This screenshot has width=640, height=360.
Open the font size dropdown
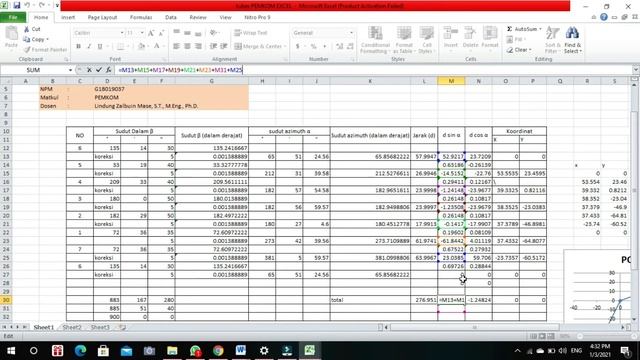click(142, 33)
